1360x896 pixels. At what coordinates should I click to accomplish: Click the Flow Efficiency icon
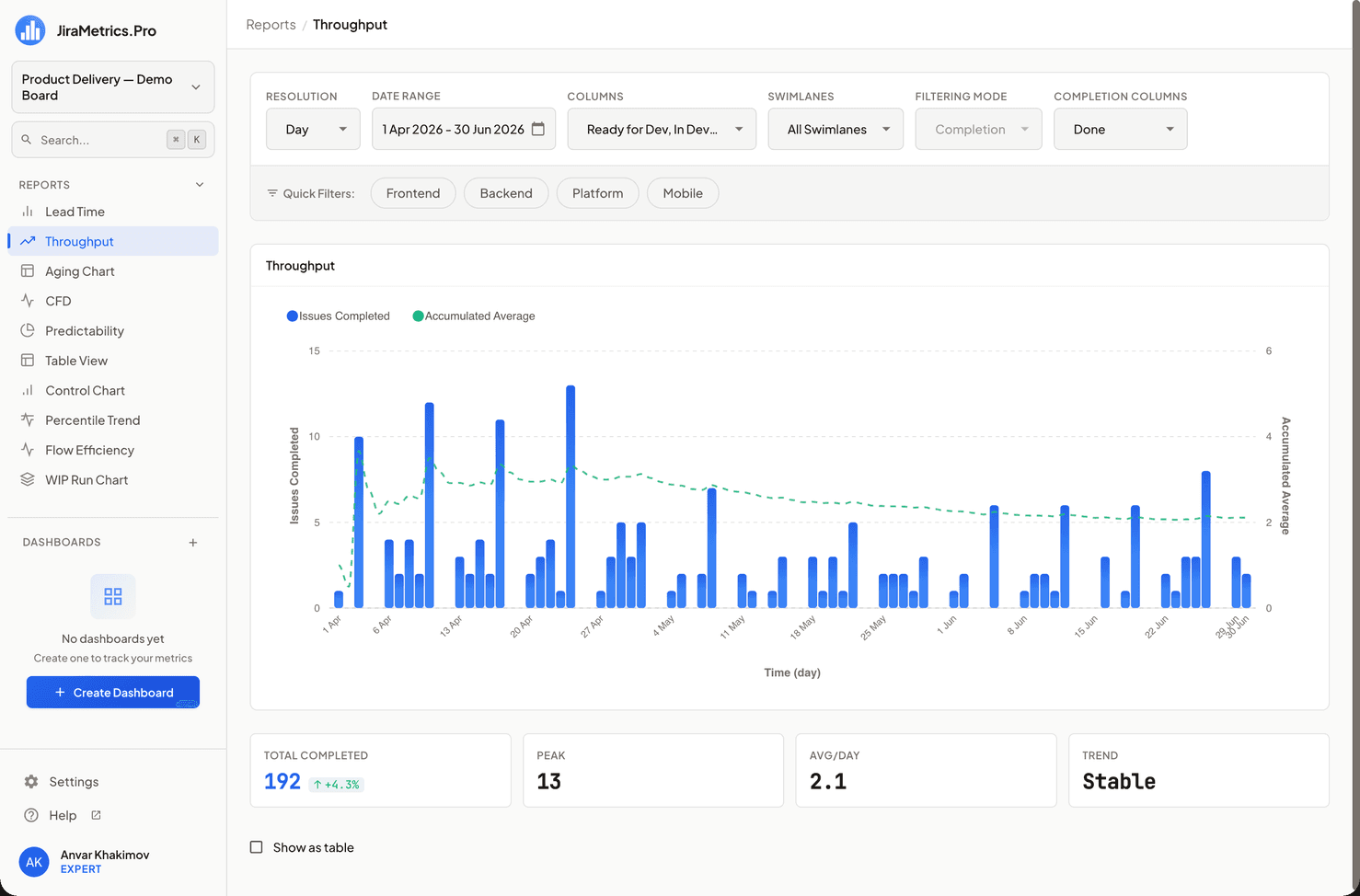point(28,450)
